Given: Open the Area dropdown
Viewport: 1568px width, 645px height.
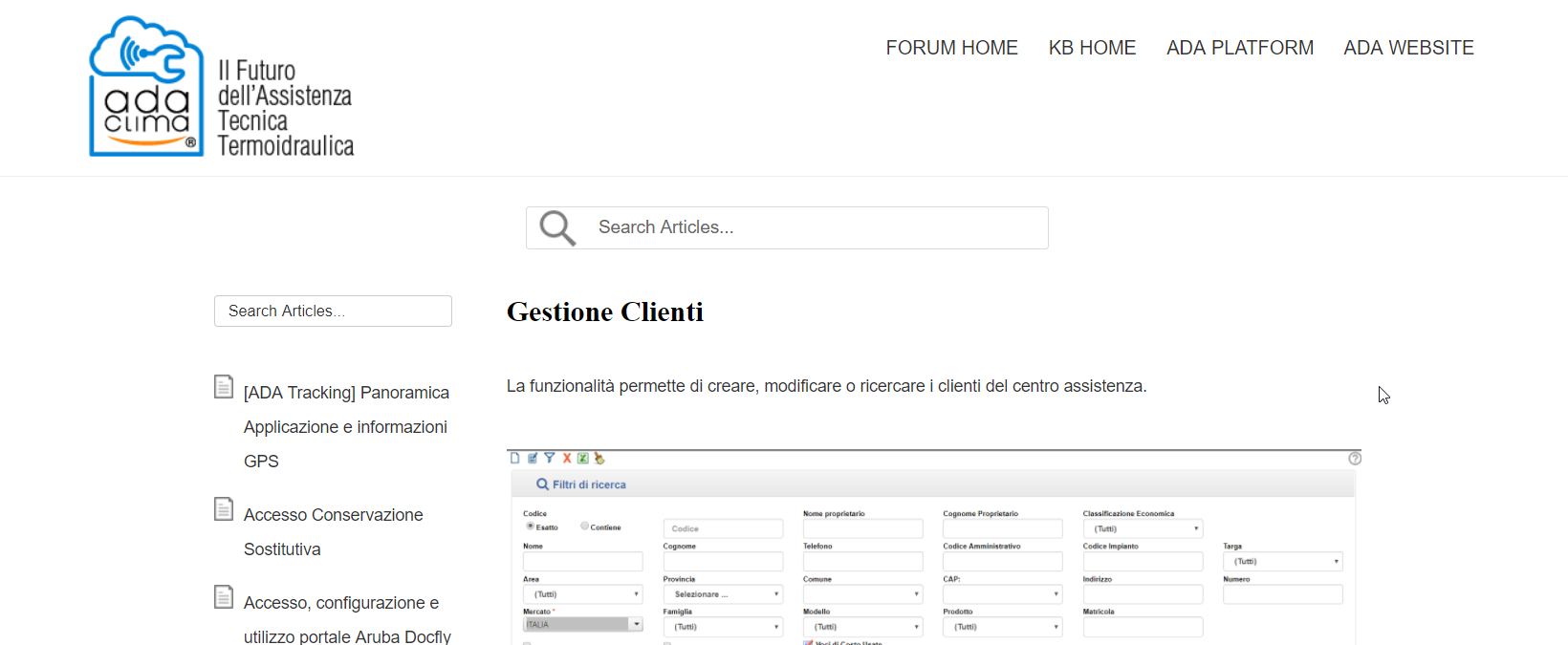Looking at the screenshot, I should (583, 594).
